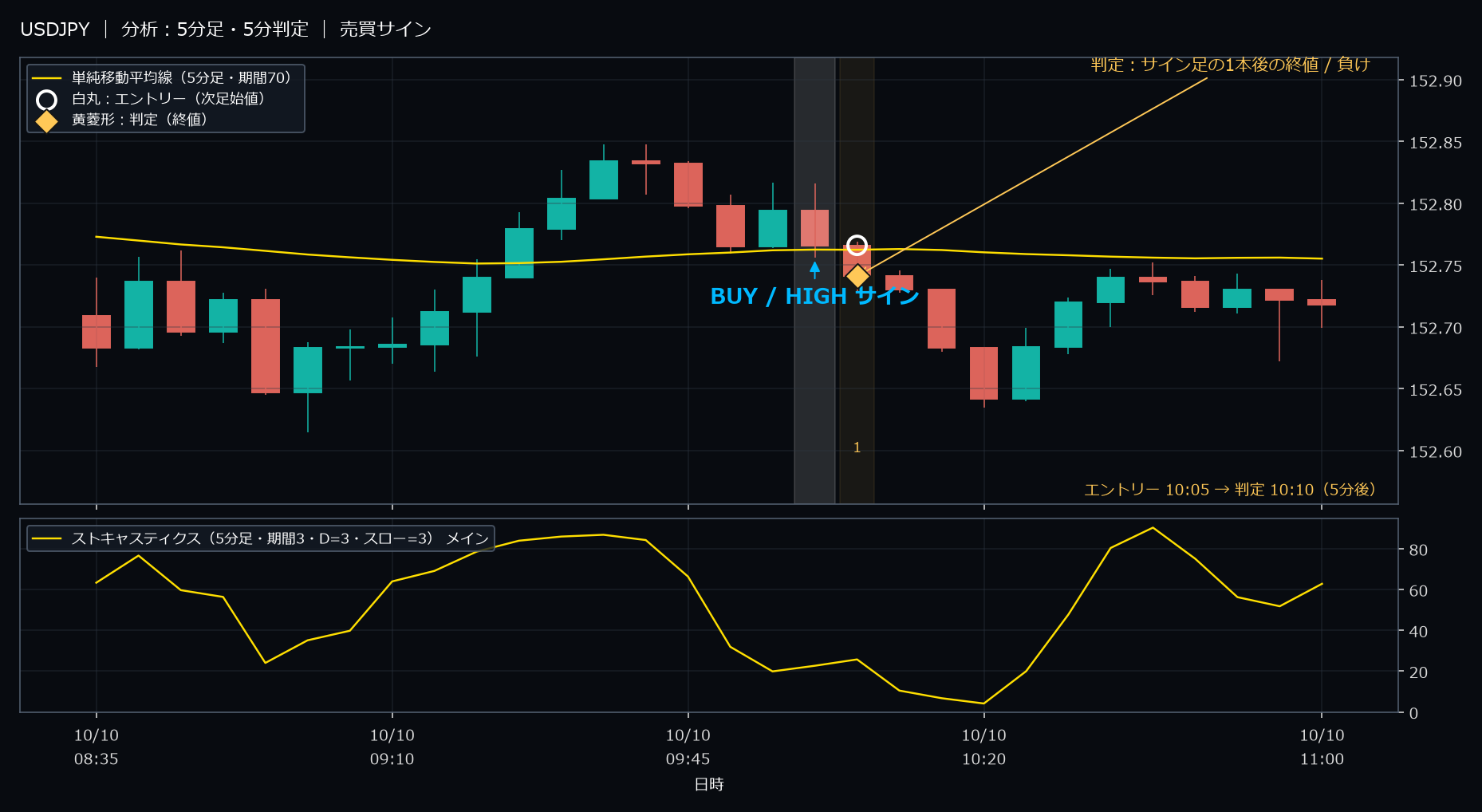
Task: Click the 売買サイン title segment
Action: tap(385, 30)
